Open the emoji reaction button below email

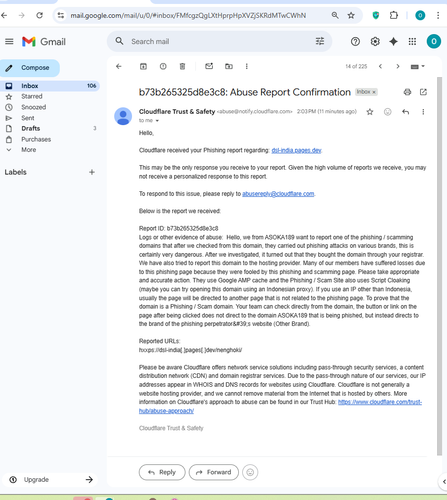[250, 472]
